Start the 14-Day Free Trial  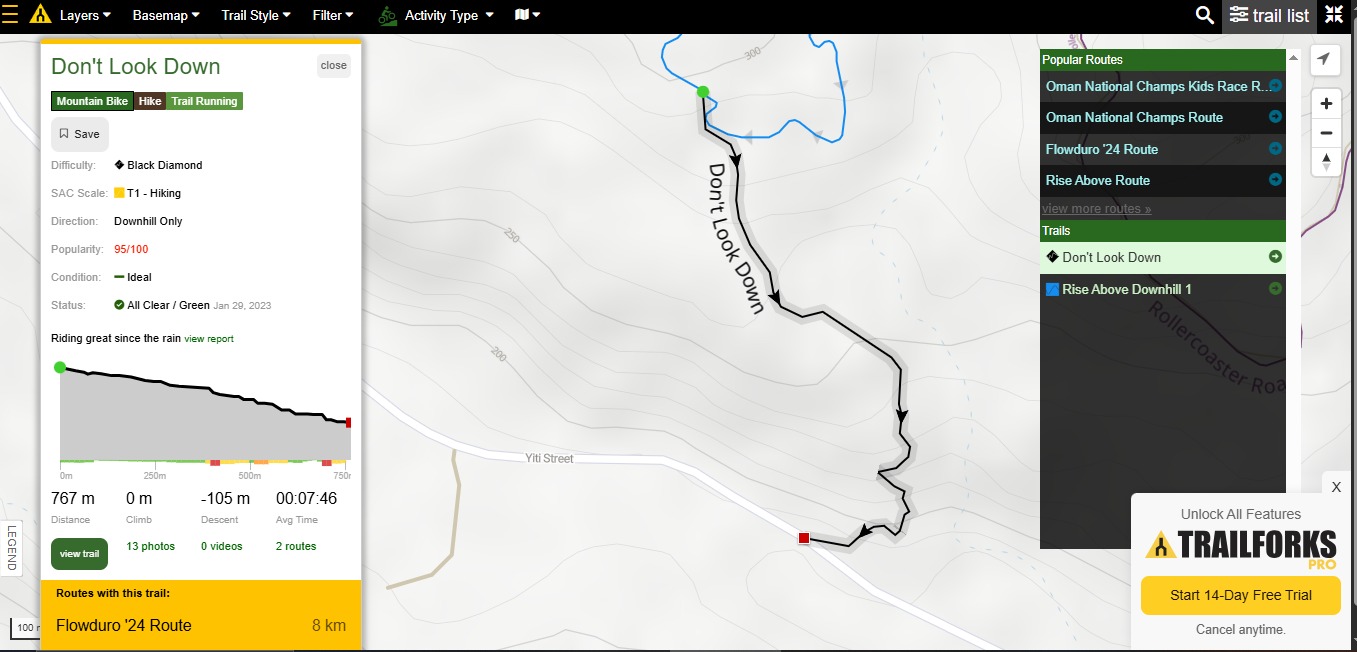1240,595
